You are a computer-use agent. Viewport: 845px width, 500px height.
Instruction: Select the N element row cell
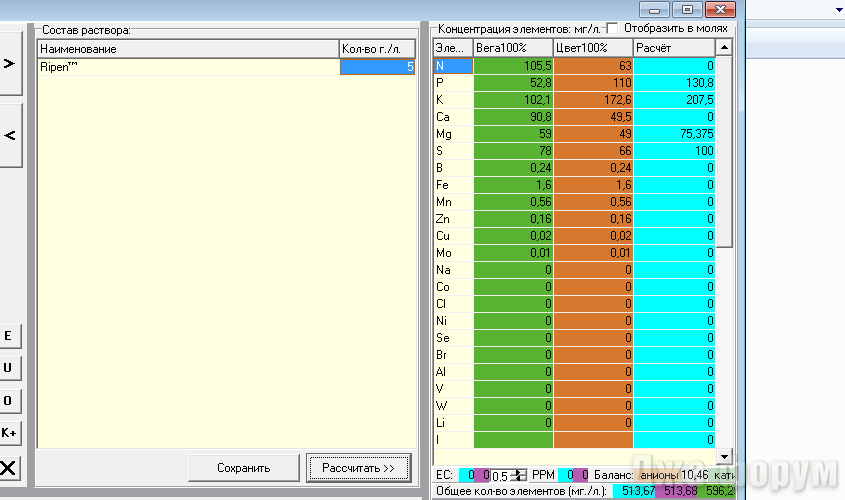pyautogui.click(x=452, y=66)
